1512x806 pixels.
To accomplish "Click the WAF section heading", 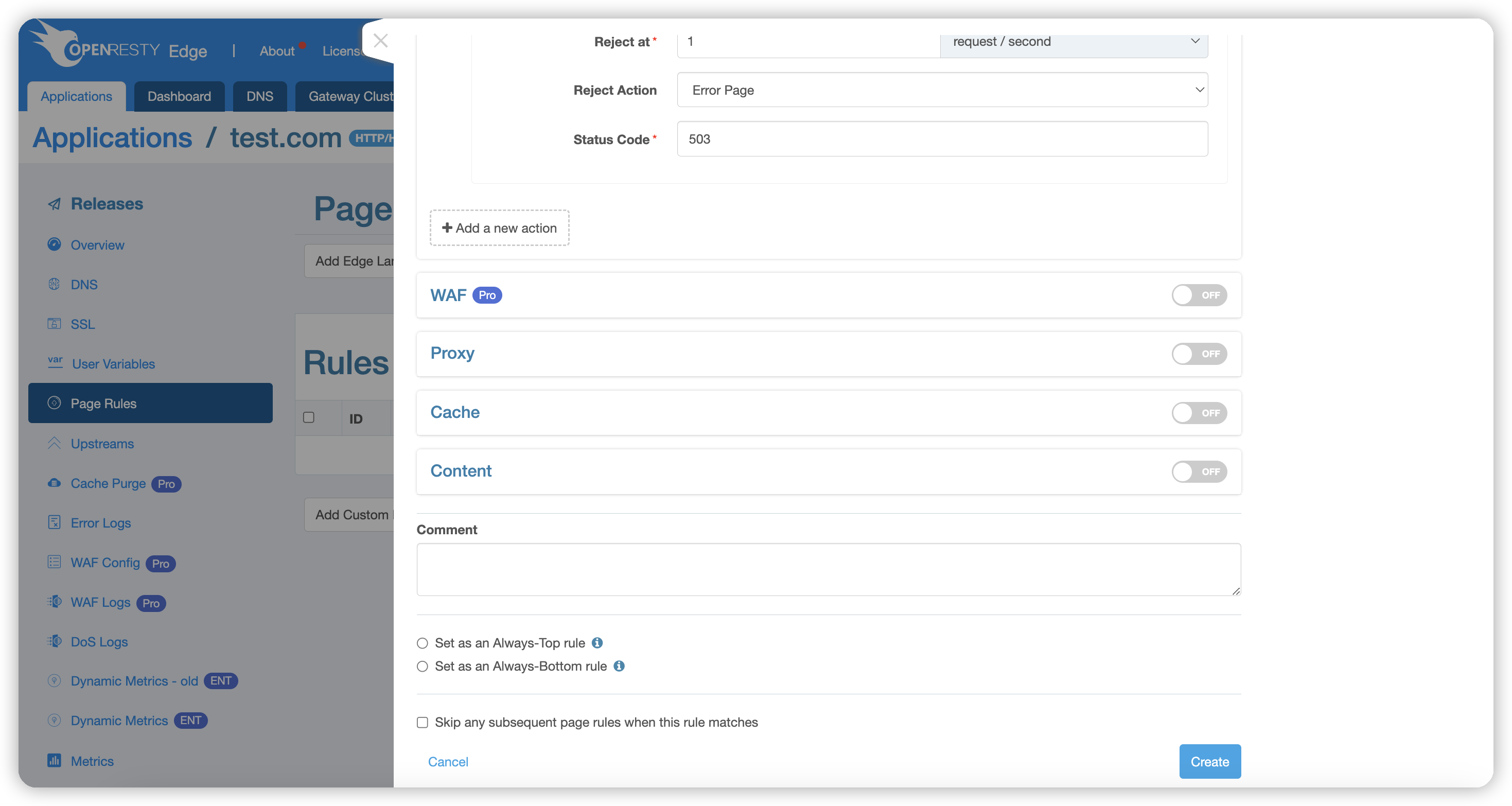I will coord(448,295).
